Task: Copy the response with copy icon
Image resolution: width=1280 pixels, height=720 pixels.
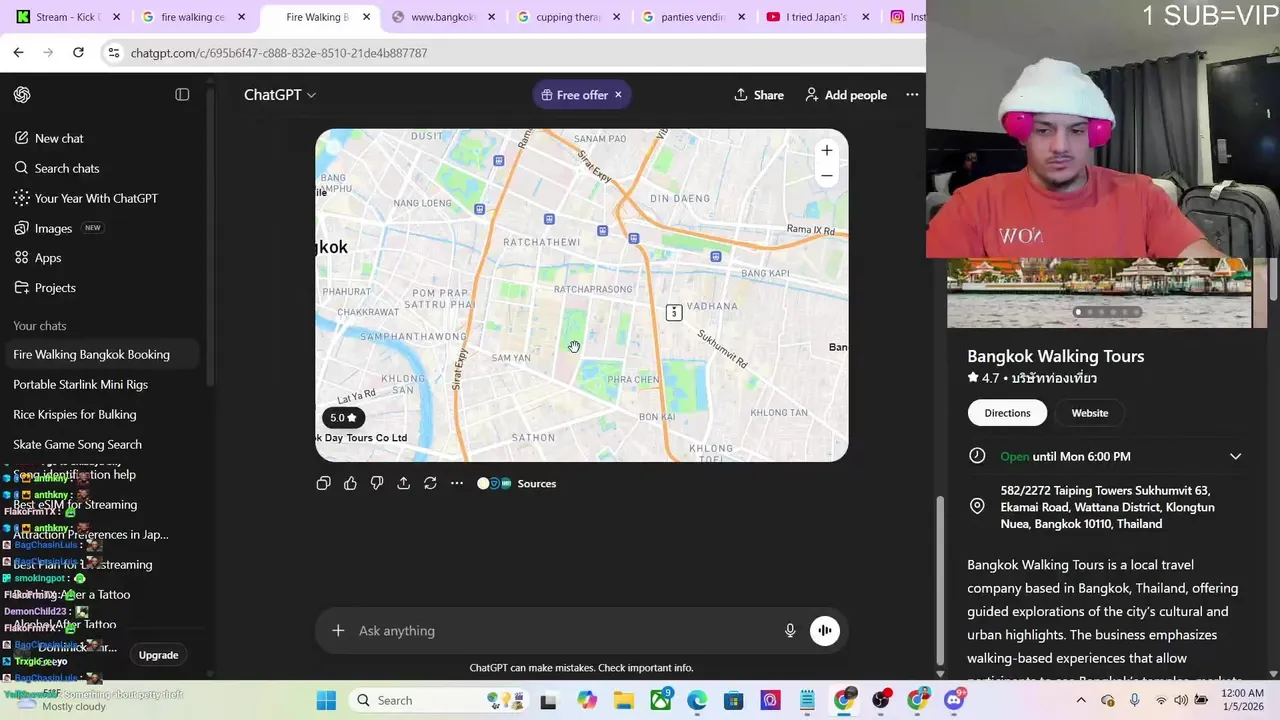Action: (323, 483)
